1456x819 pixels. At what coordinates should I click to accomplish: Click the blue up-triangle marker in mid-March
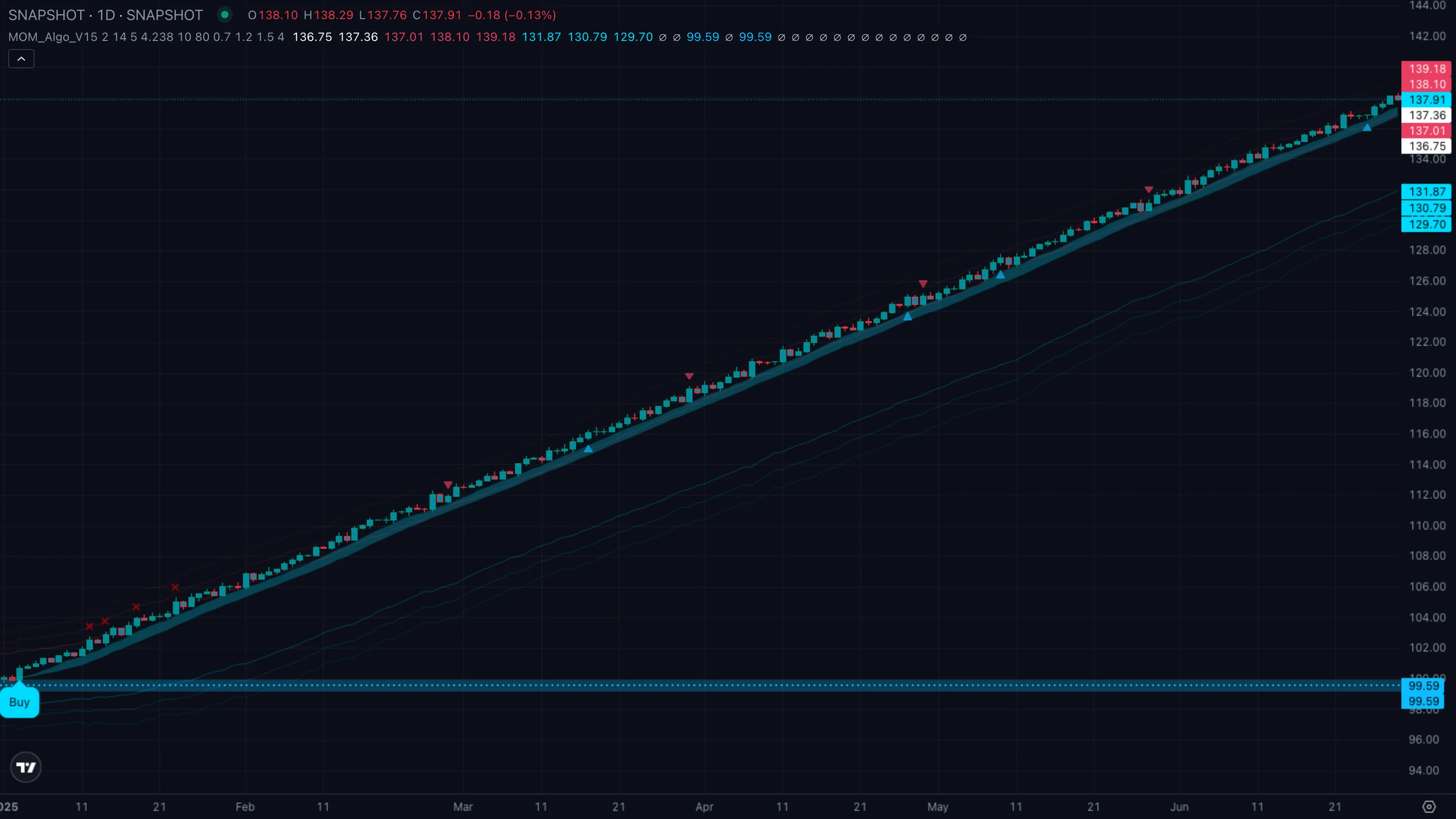(x=588, y=449)
